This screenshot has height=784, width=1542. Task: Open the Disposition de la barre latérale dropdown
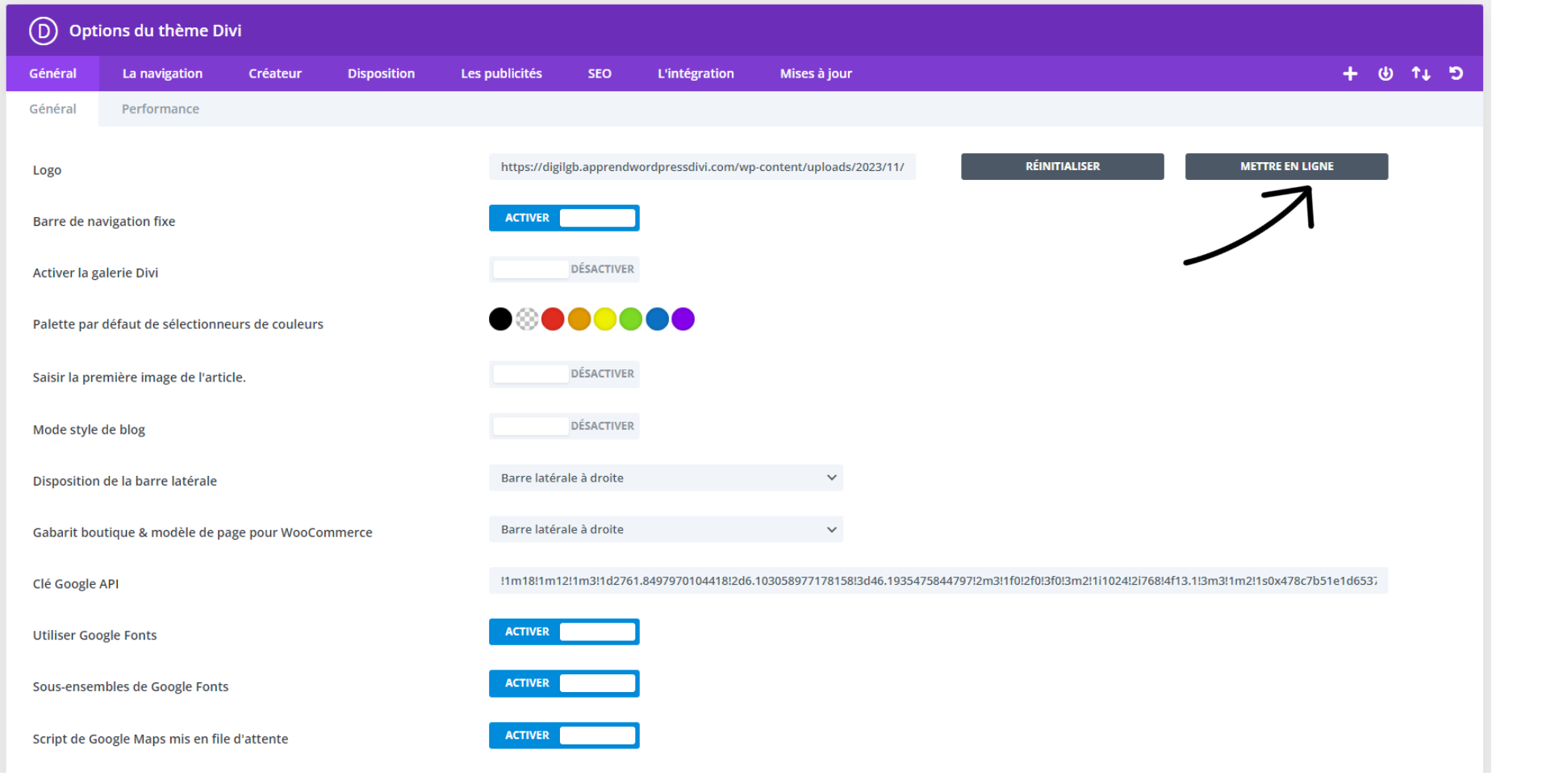666,478
